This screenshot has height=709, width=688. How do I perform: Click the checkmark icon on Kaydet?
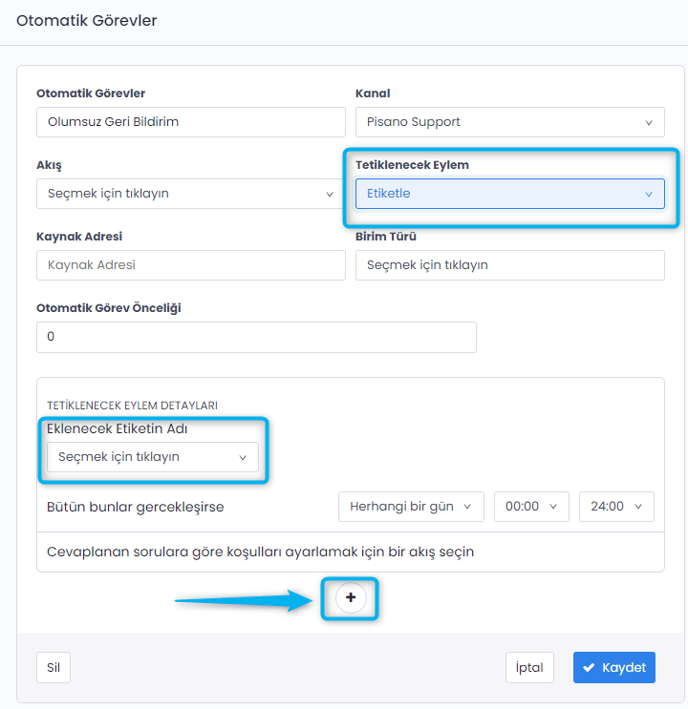tap(589, 668)
